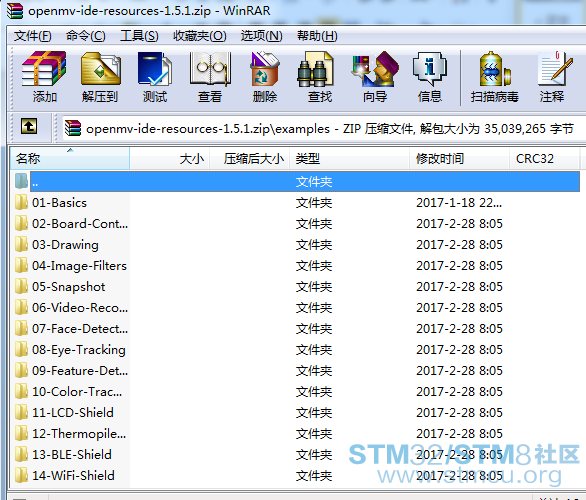Screen dimensions: 586x500
Task: Open the Tools (工具) menu
Action: (139, 36)
